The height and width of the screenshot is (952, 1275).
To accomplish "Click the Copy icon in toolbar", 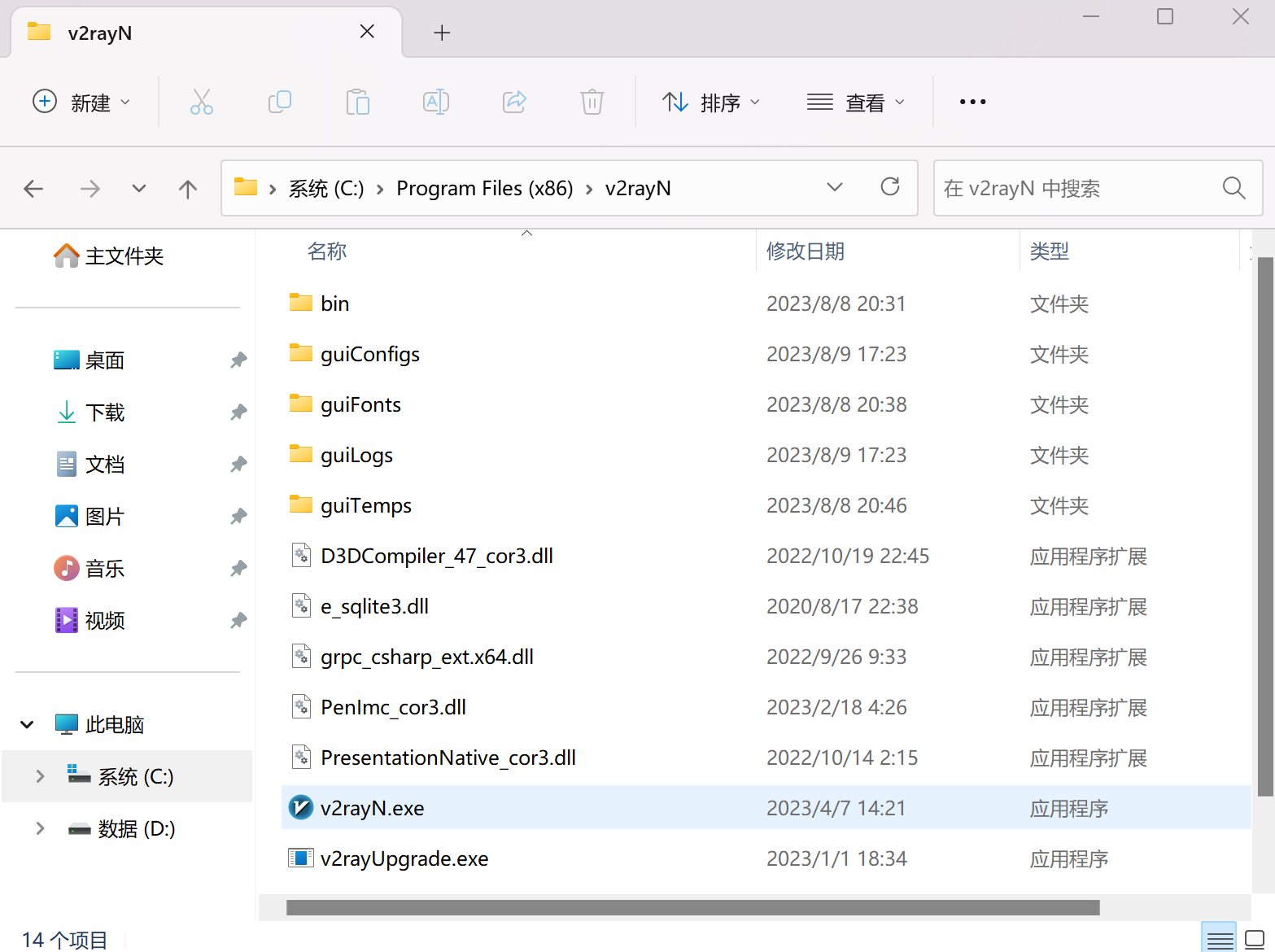I will (280, 102).
